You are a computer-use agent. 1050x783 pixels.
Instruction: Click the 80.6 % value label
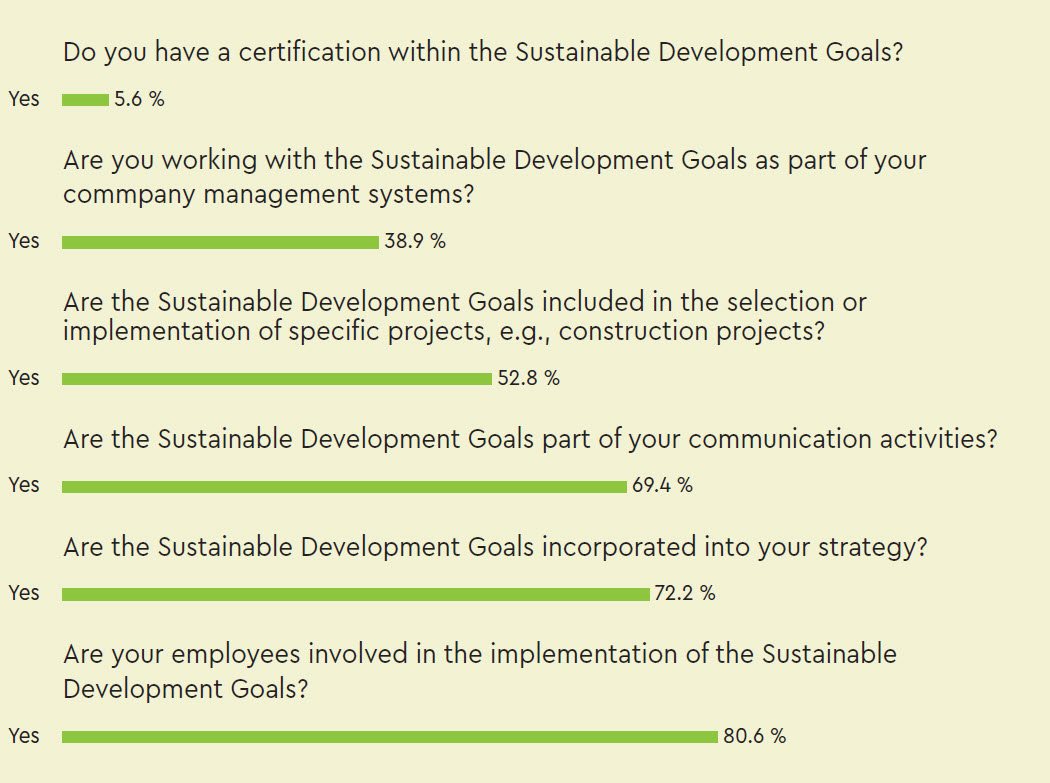click(x=755, y=736)
